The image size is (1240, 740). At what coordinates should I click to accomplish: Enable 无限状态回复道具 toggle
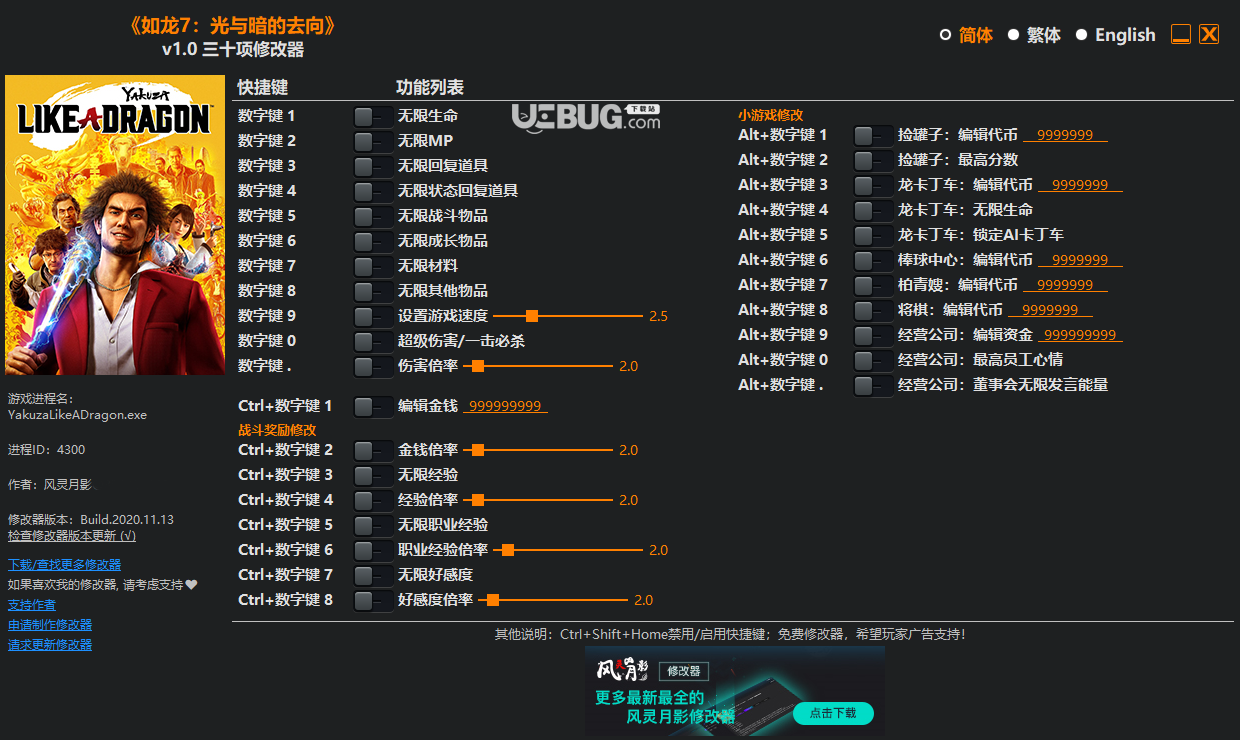[373, 191]
